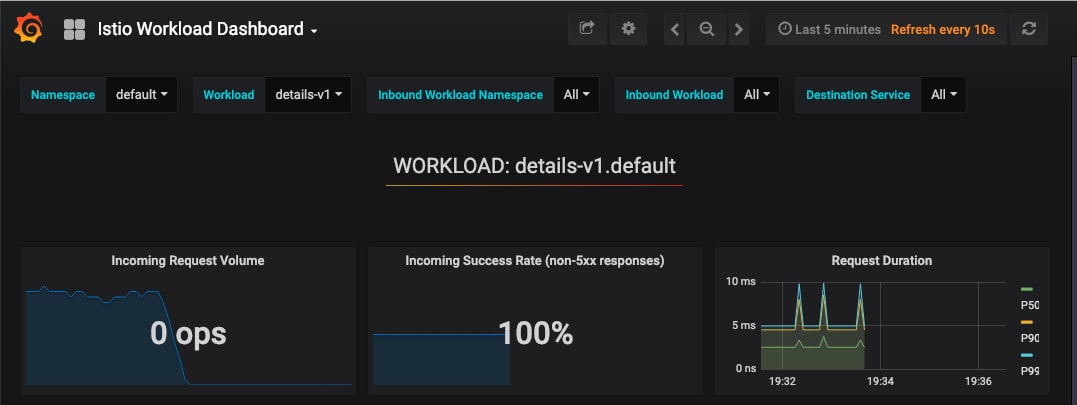This screenshot has width=1077, height=405.
Task: Shift time range forward with right arrow
Action: pos(739,30)
